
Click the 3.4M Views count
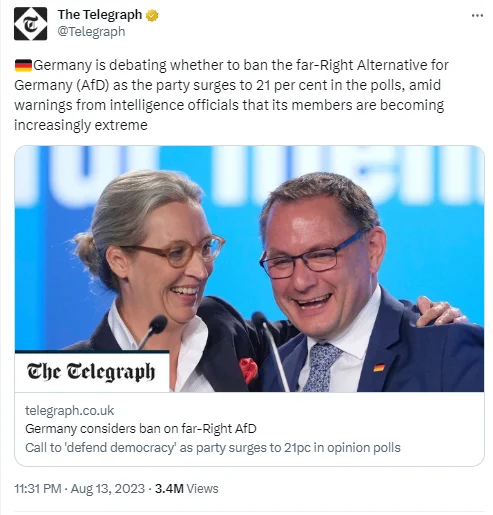pyautogui.click(x=186, y=489)
